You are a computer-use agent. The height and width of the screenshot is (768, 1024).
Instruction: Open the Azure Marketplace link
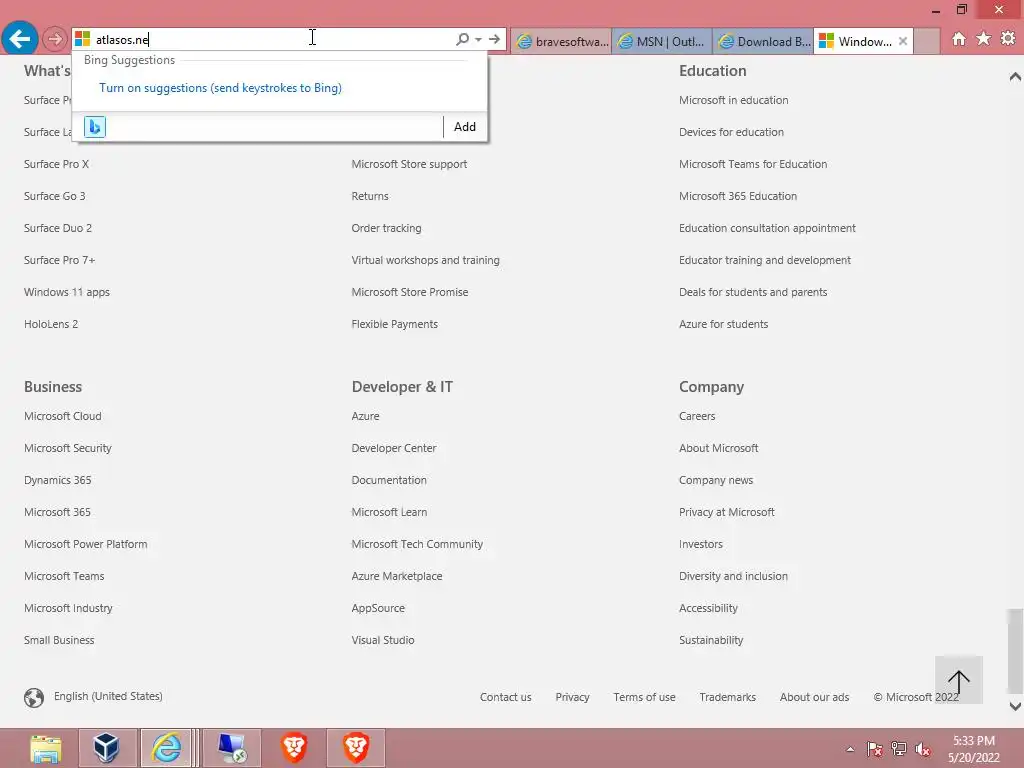tap(396, 576)
